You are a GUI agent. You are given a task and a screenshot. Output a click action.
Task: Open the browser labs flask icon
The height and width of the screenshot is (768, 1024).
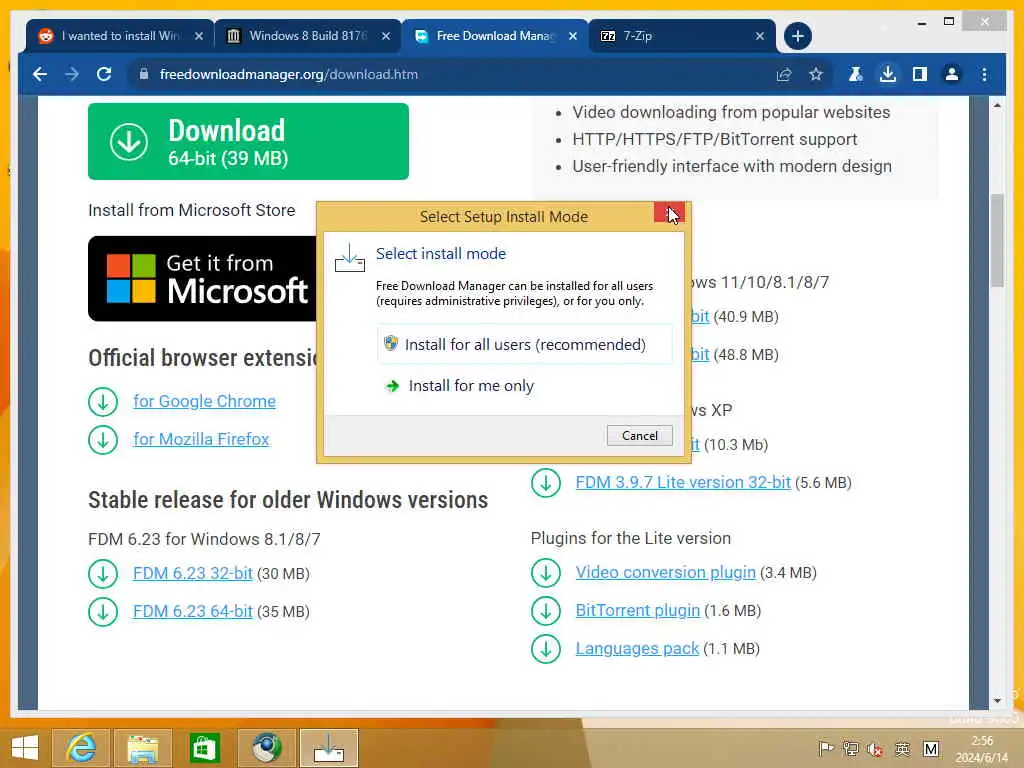point(855,74)
